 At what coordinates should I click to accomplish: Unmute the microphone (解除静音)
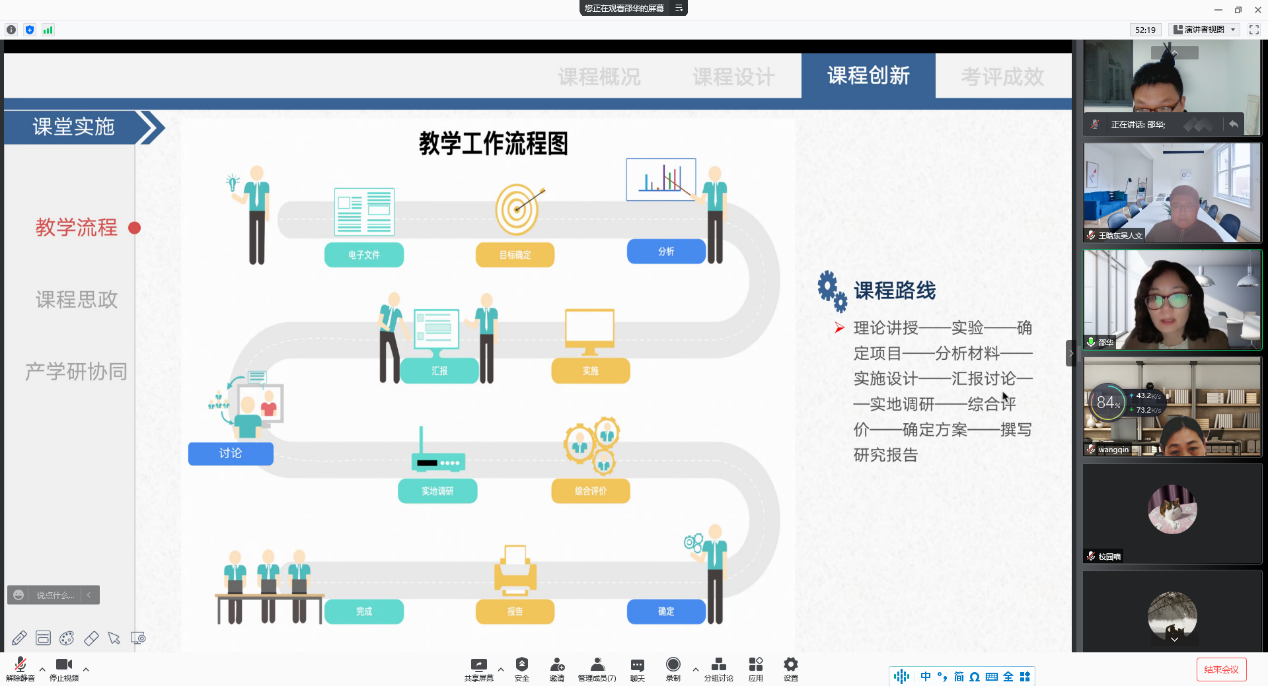point(20,668)
